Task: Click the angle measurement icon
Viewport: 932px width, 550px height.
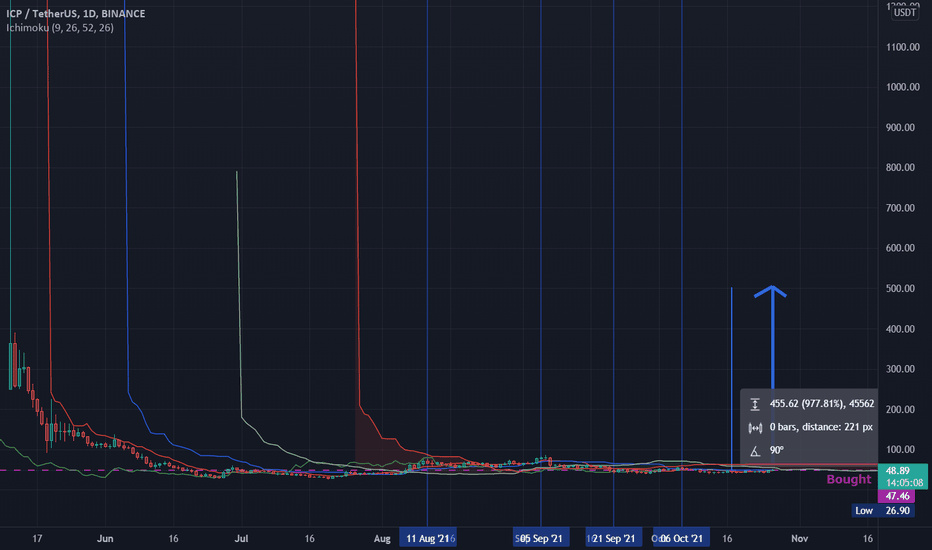Action: [x=755, y=451]
